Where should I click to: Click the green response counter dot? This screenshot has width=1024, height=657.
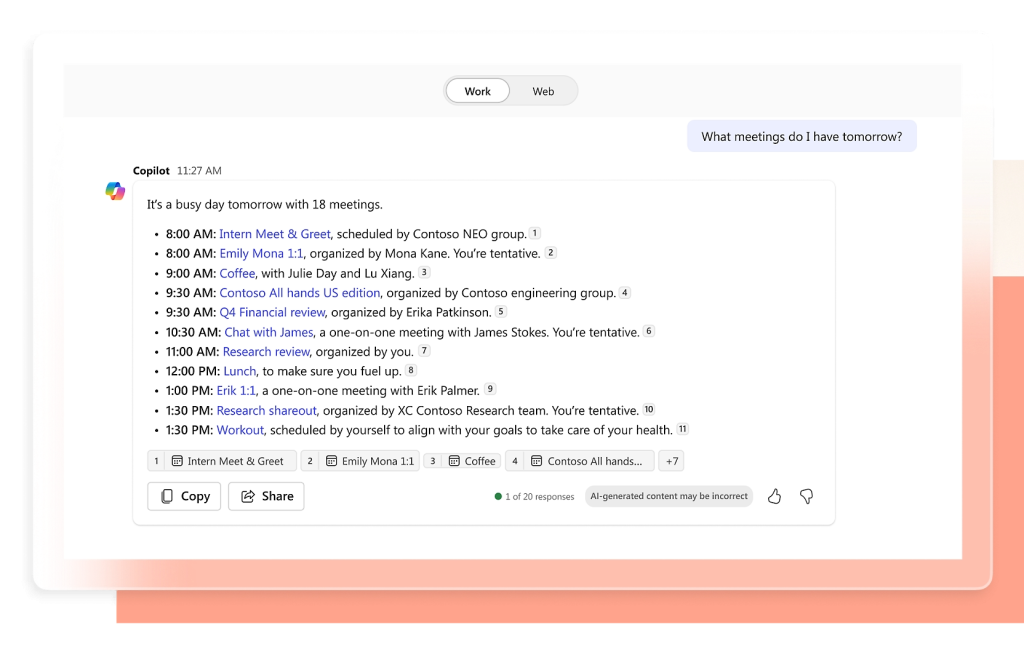click(498, 496)
